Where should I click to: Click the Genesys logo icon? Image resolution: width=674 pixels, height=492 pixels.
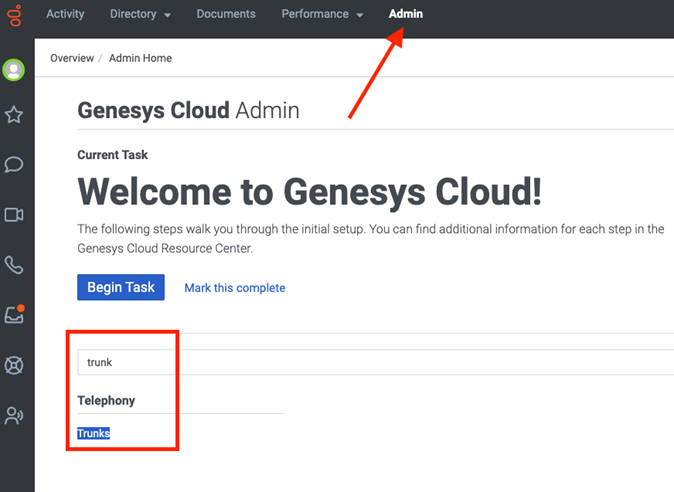pyautogui.click(x=14, y=14)
